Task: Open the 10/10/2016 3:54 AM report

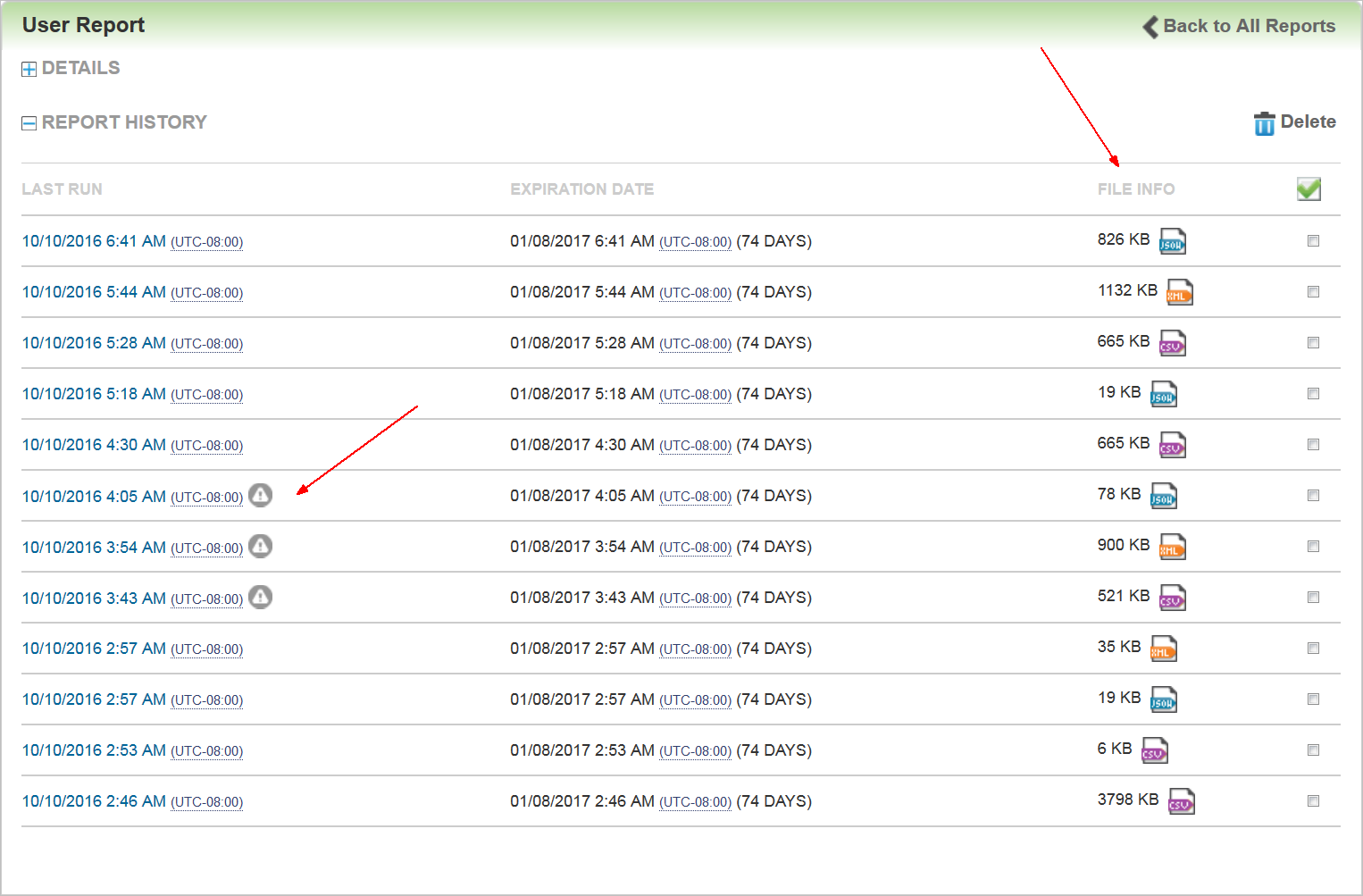Action: click(94, 548)
